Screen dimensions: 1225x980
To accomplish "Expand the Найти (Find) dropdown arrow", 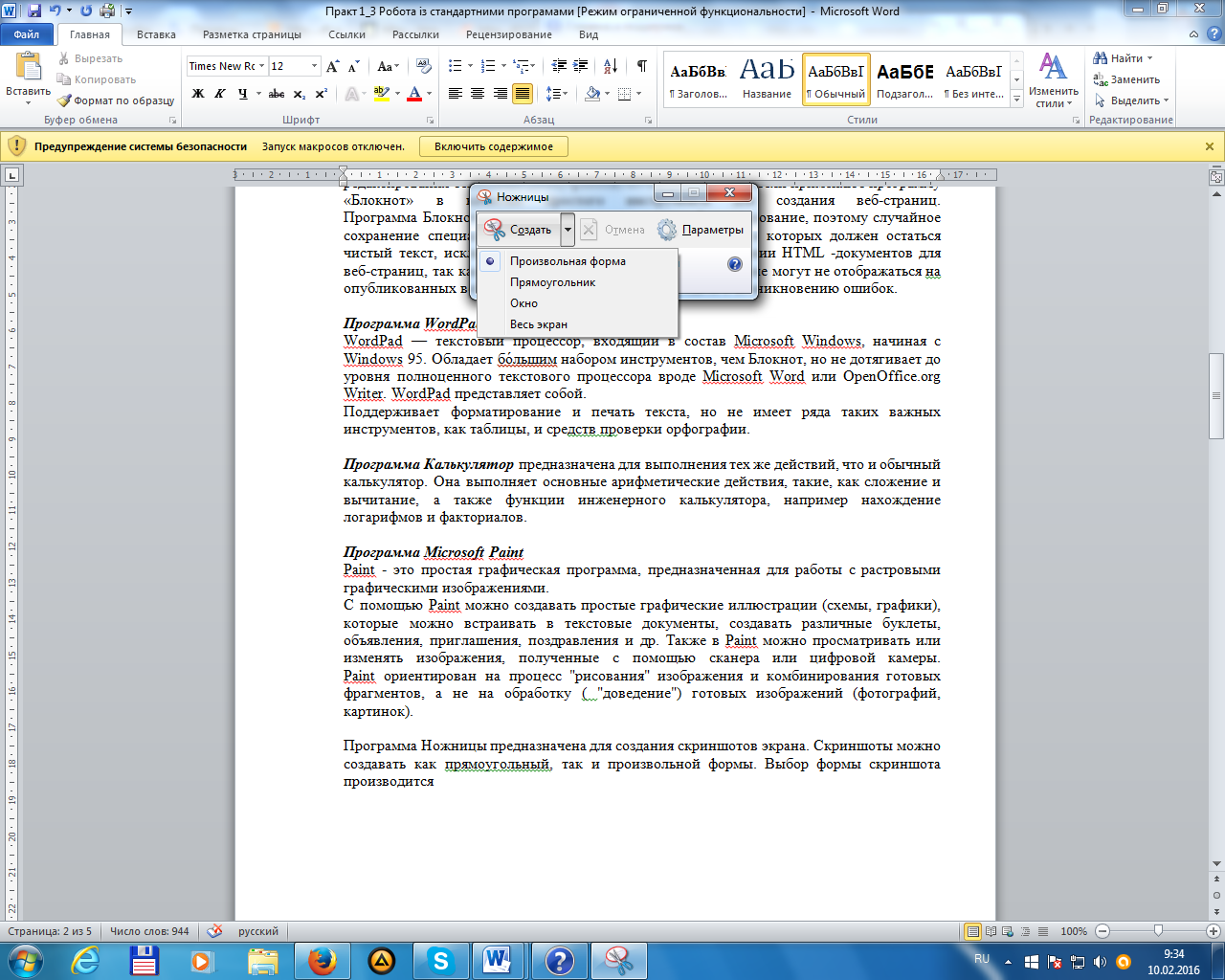I will [x=1149, y=58].
